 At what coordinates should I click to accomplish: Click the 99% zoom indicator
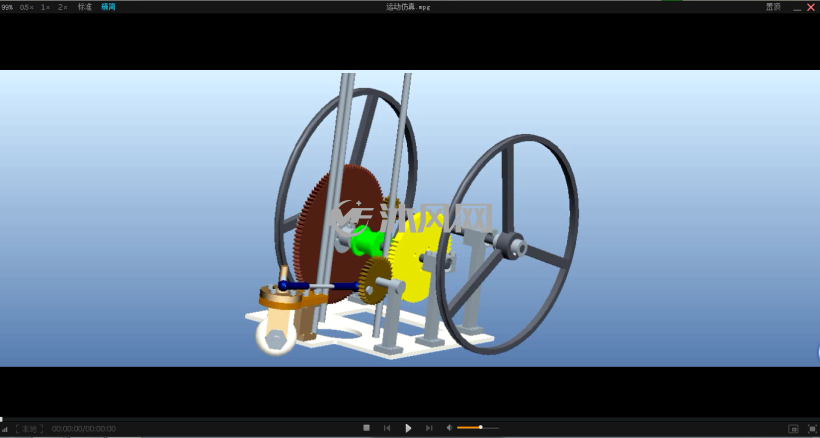[x=7, y=7]
